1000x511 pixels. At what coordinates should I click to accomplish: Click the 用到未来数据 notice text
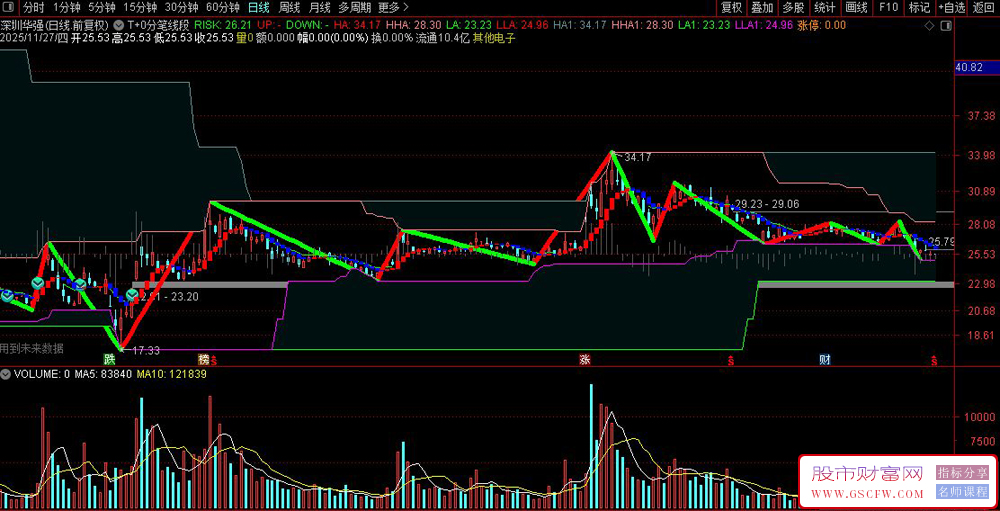(x=32, y=348)
